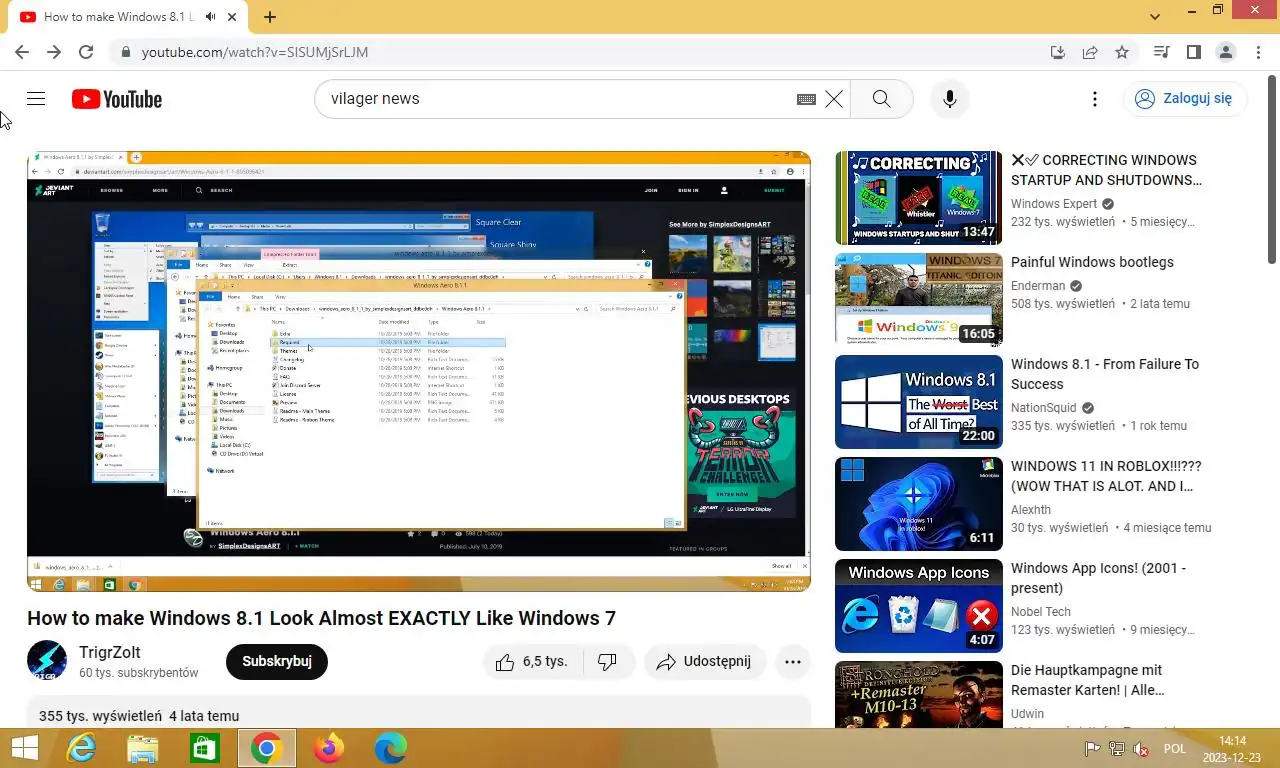Open Chrome side panel
The width and height of the screenshot is (1280, 768).
click(1193, 52)
